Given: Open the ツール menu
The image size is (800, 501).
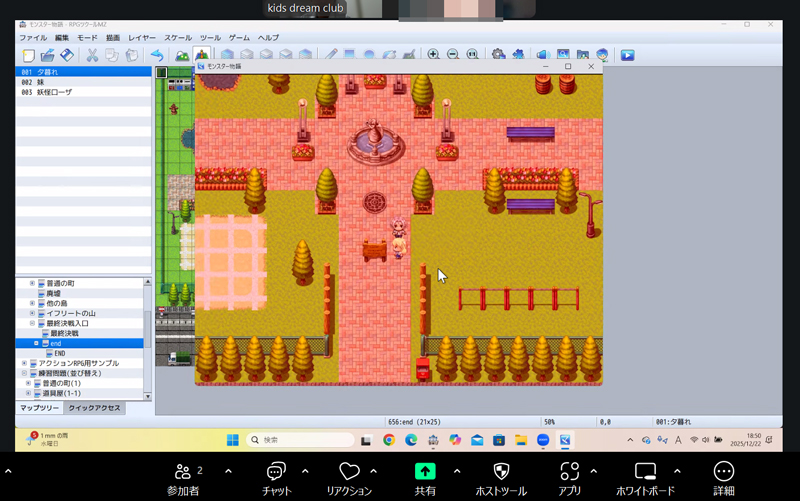Looking at the screenshot, I should [x=210, y=37].
